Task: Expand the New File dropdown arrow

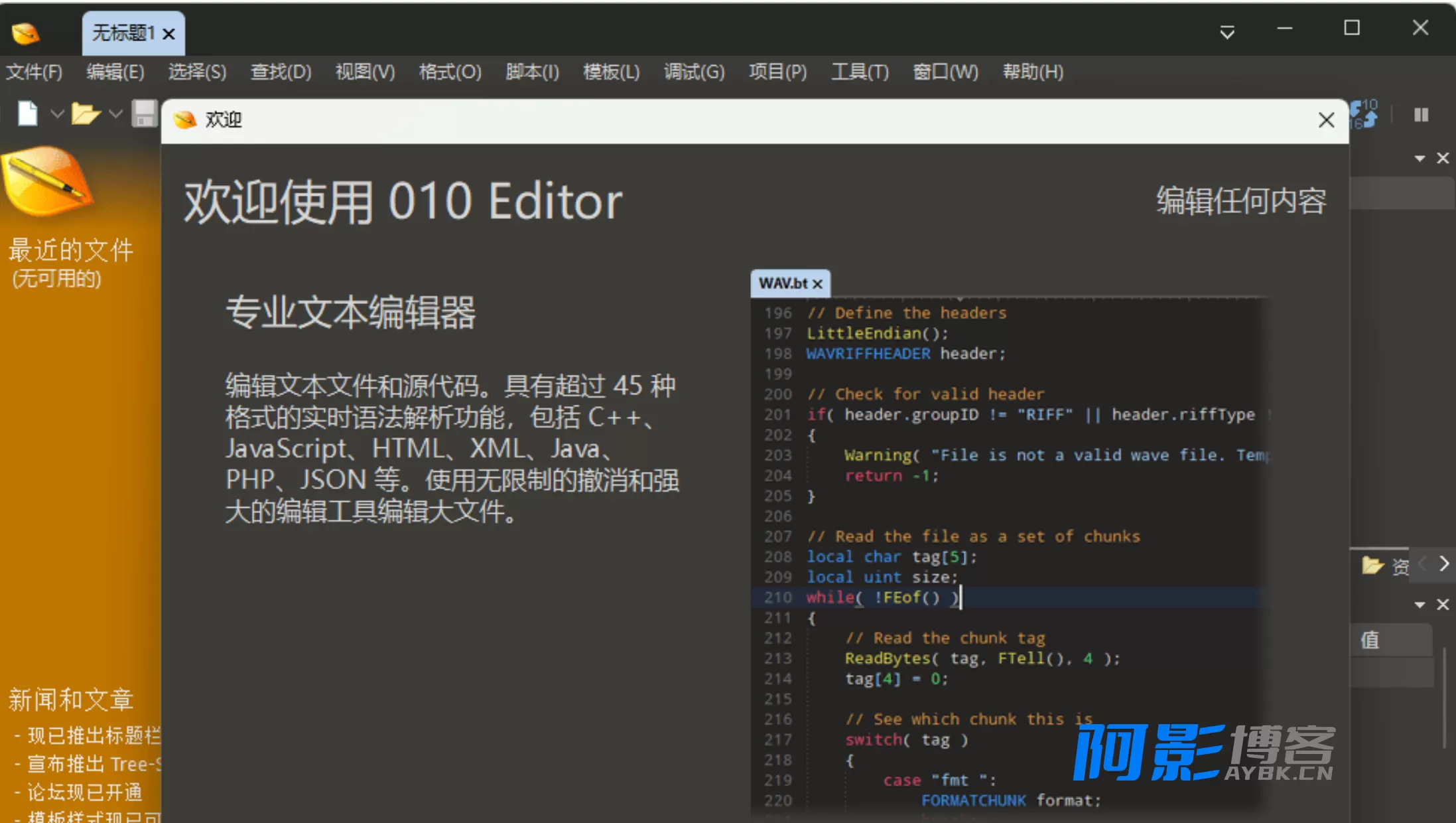Action: 58,114
